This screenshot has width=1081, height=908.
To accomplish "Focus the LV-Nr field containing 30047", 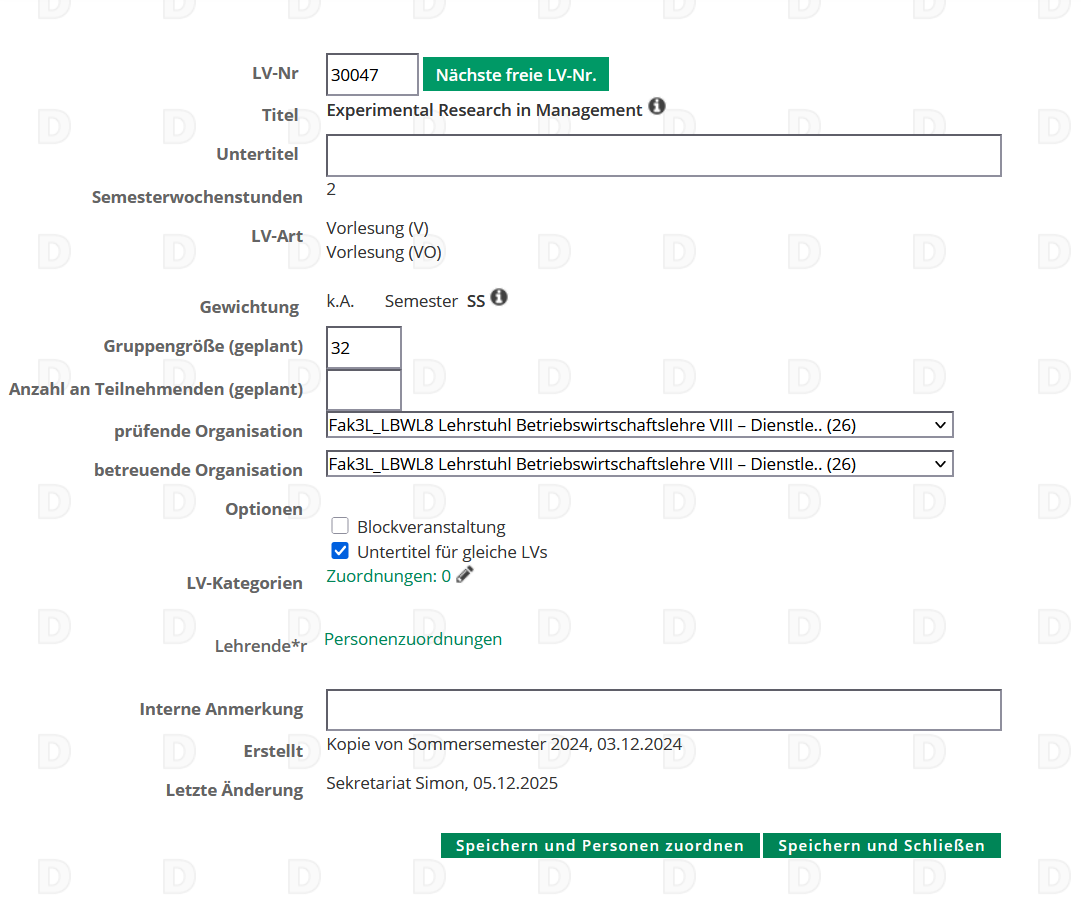I will click(x=372, y=75).
